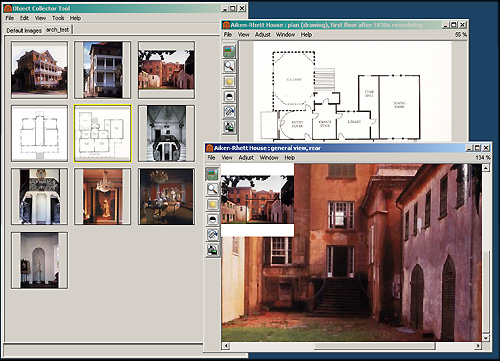Click the overview navigator inset in general view
500x361 pixels.
coord(258,200)
